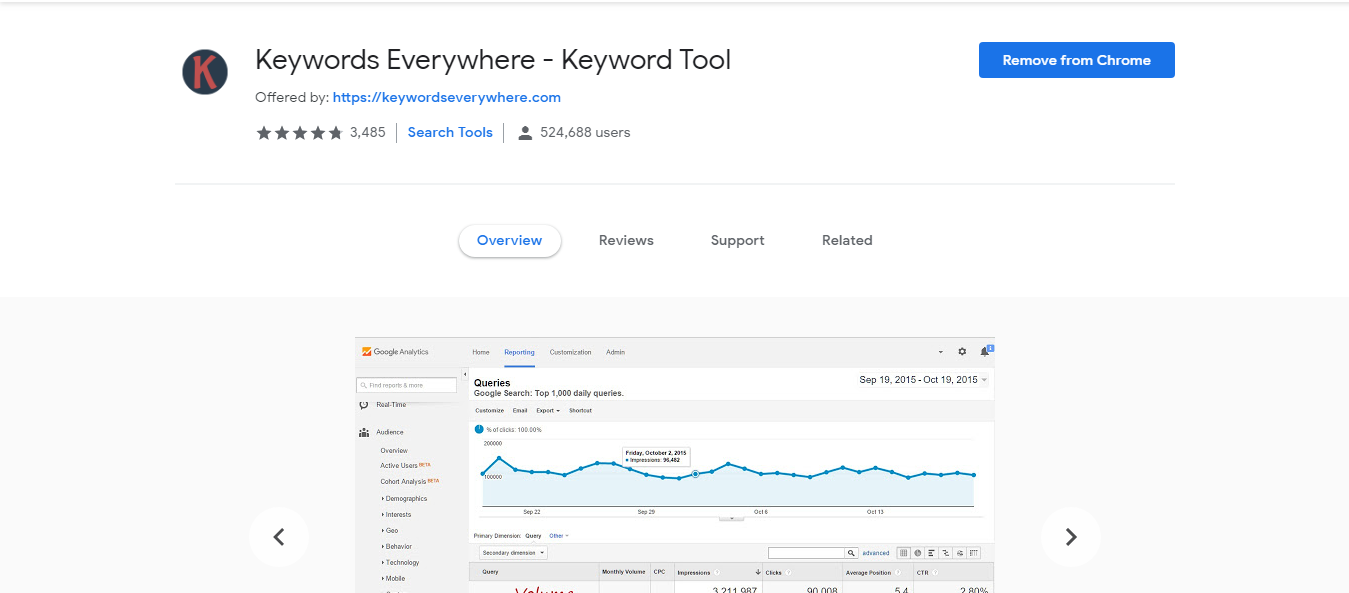The height and width of the screenshot is (593, 1349).
Task: Click the 524,688 users text
Action: click(x=585, y=132)
